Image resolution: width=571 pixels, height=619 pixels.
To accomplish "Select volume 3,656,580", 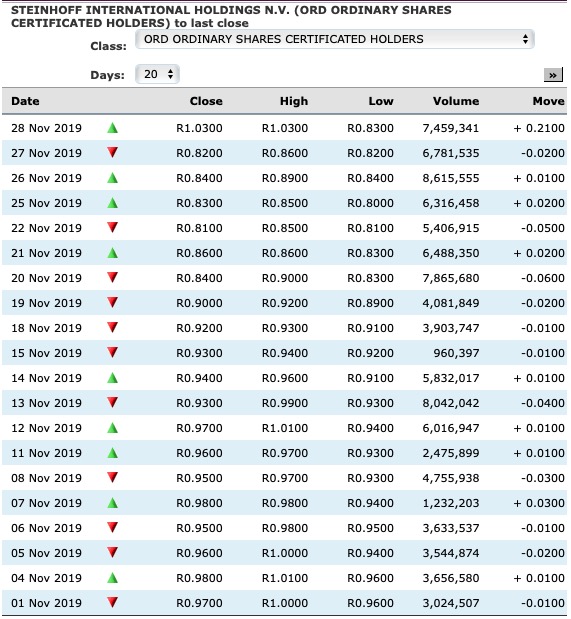I will pos(451,578).
